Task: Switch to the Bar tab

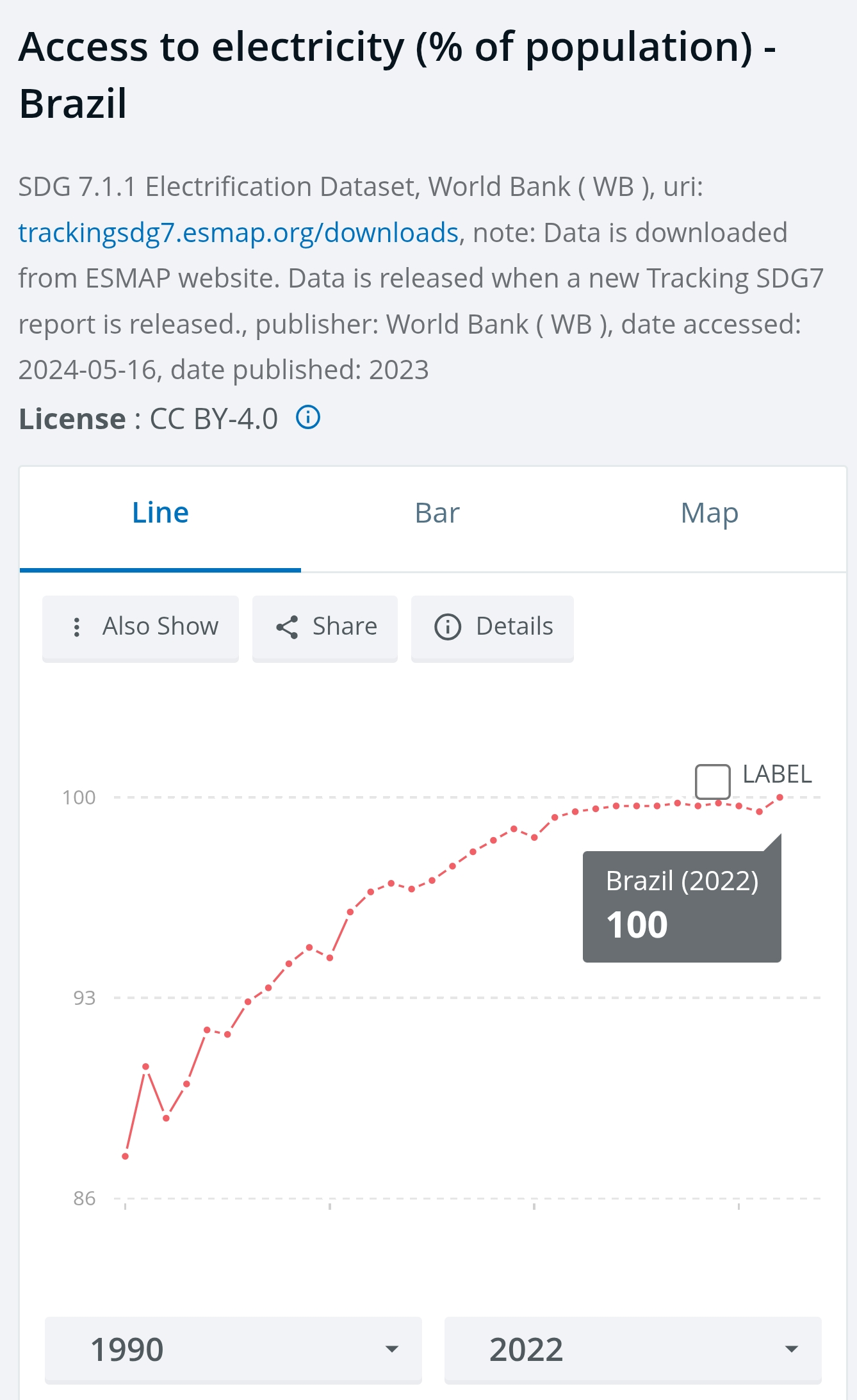Action: pos(437,514)
